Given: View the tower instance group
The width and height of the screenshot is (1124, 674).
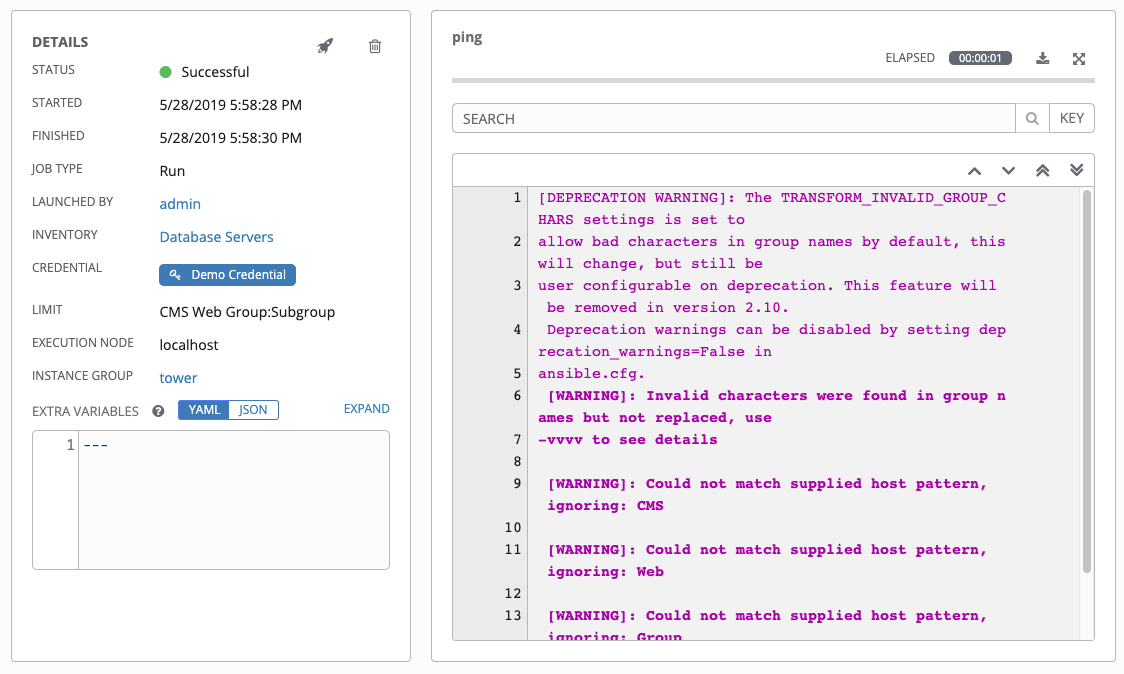Looking at the screenshot, I should pos(178,377).
